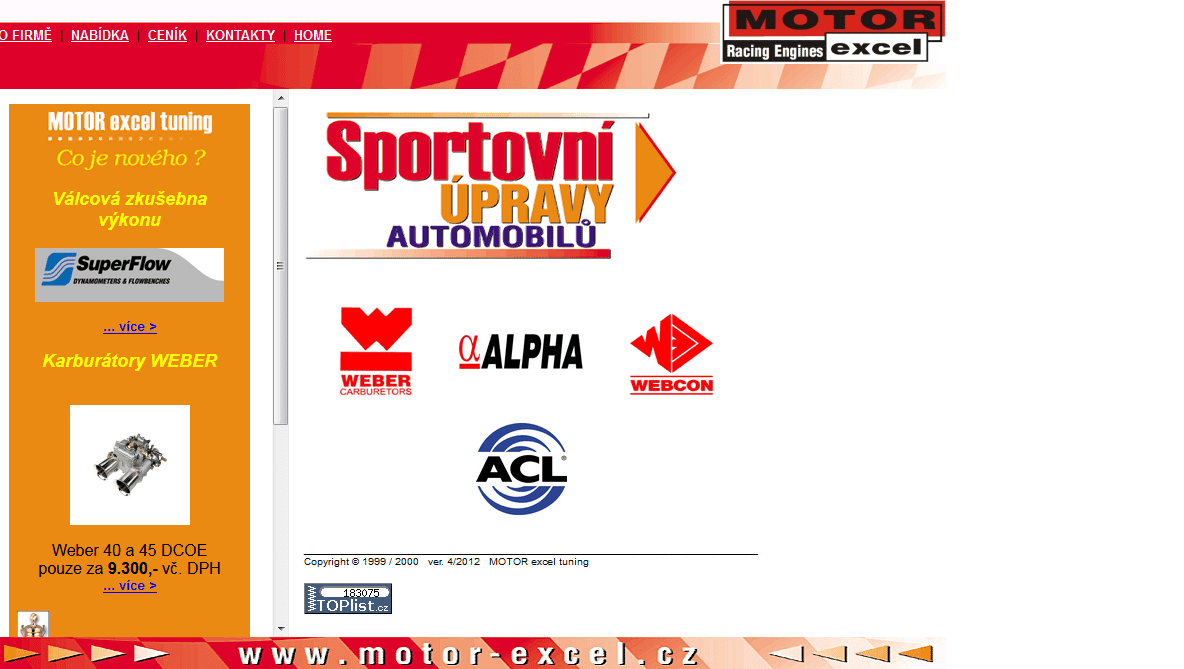Click the sidebar vertical scrollbar thumb
Viewport: 1184px width, 669px height.
coord(281,266)
